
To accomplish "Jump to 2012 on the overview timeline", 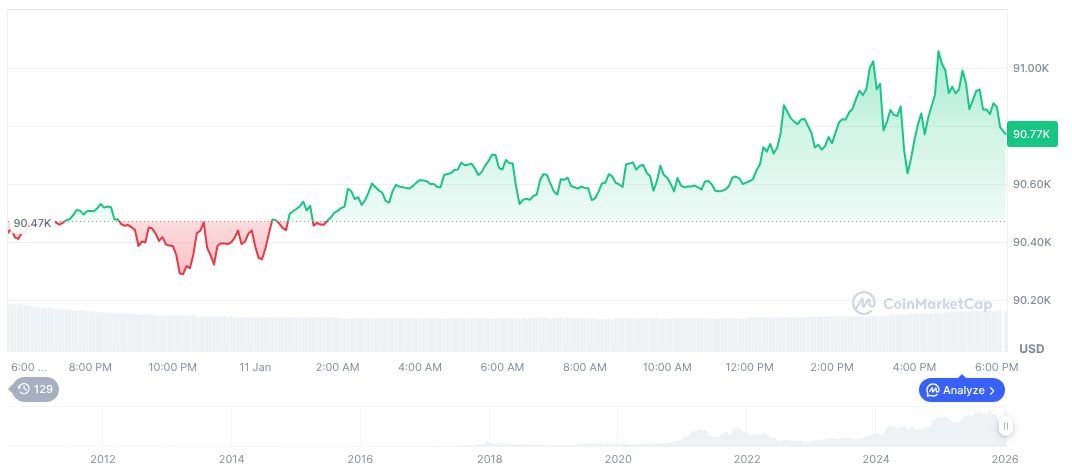I will (102, 459).
